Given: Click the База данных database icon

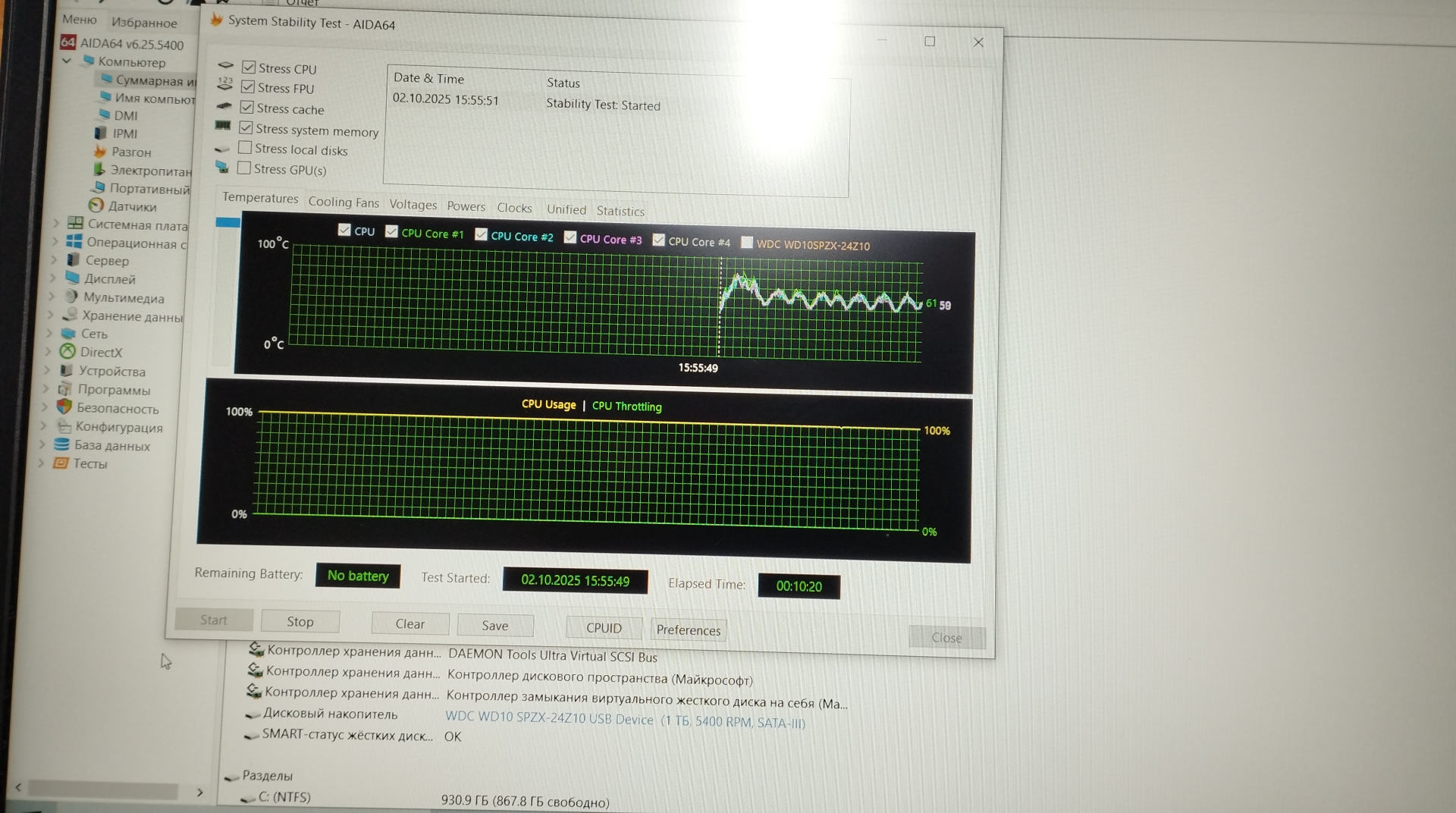Looking at the screenshot, I should pos(62,445).
